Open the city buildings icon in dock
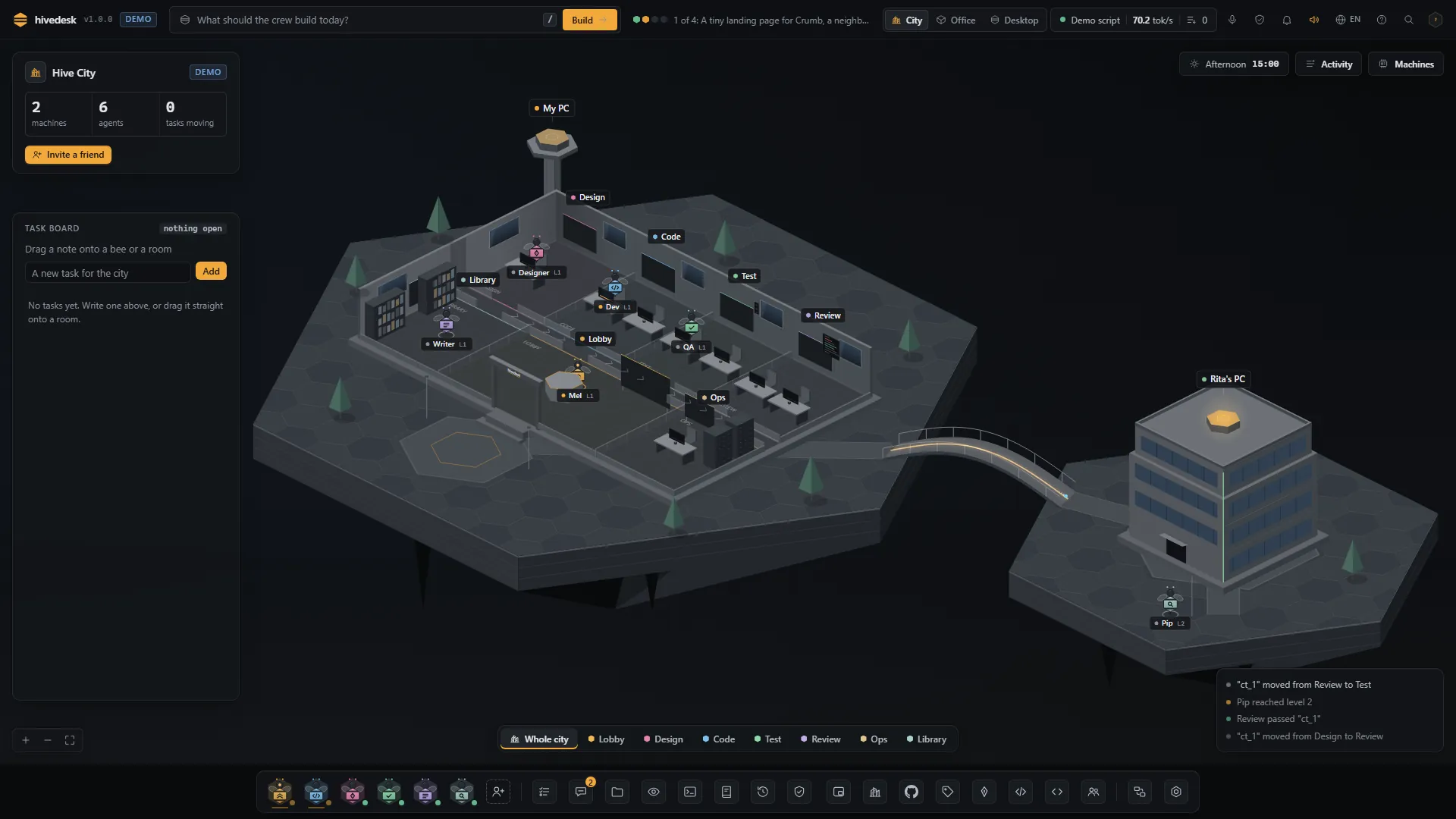1456x819 pixels. [x=875, y=792]
